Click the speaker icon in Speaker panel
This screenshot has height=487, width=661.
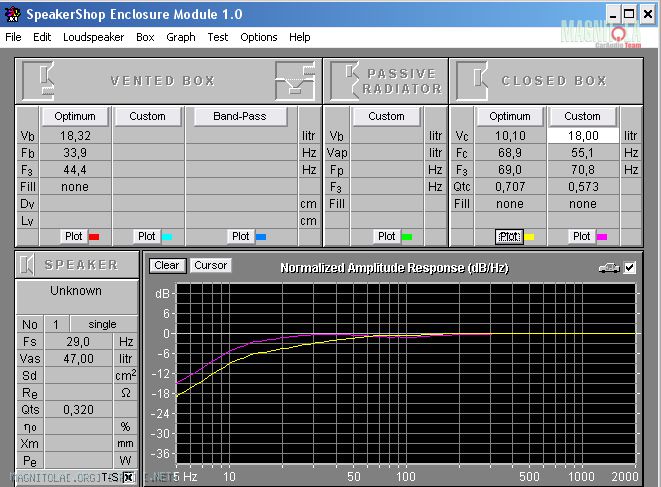click(x=30, y=265)
